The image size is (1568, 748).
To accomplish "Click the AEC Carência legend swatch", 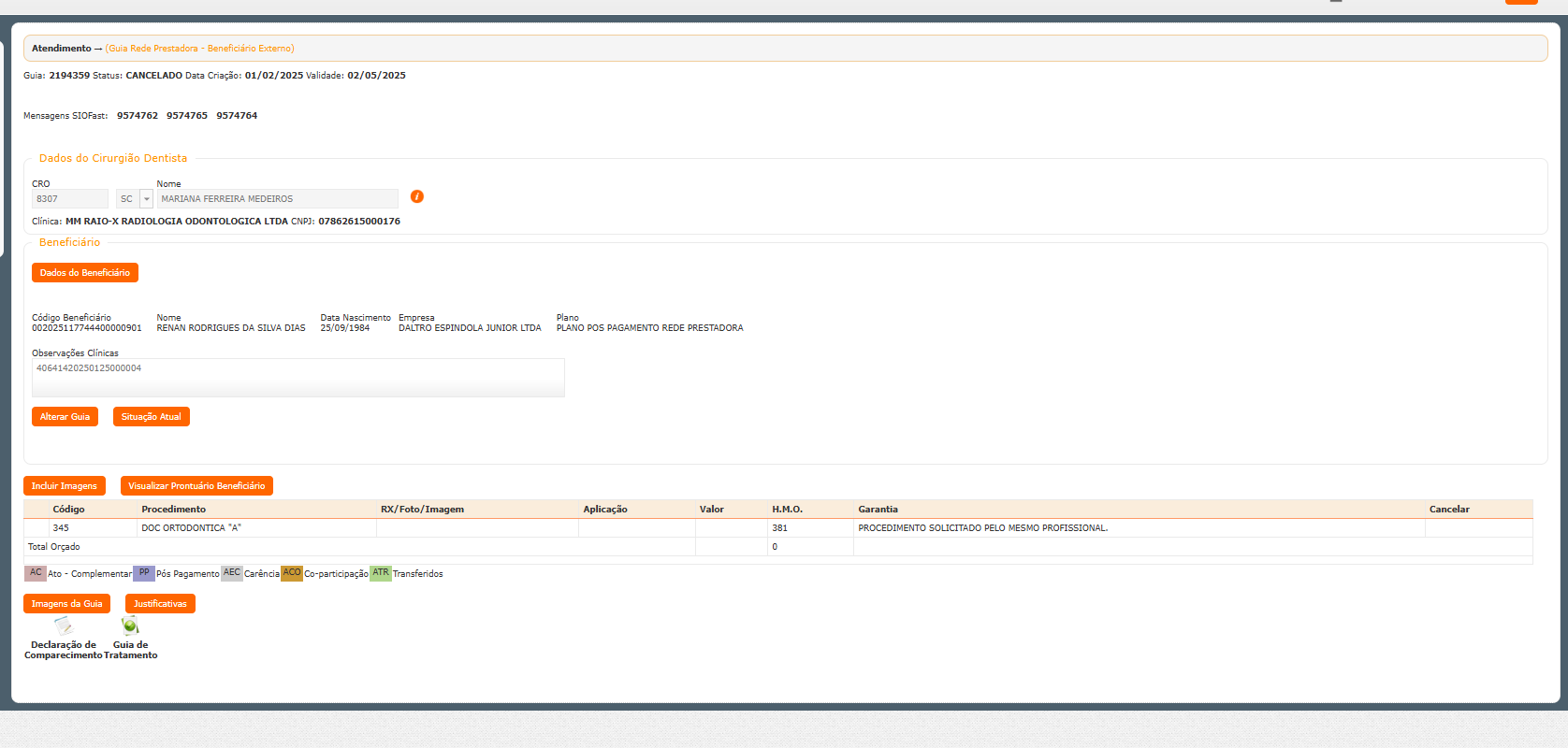I will (232, 573).
